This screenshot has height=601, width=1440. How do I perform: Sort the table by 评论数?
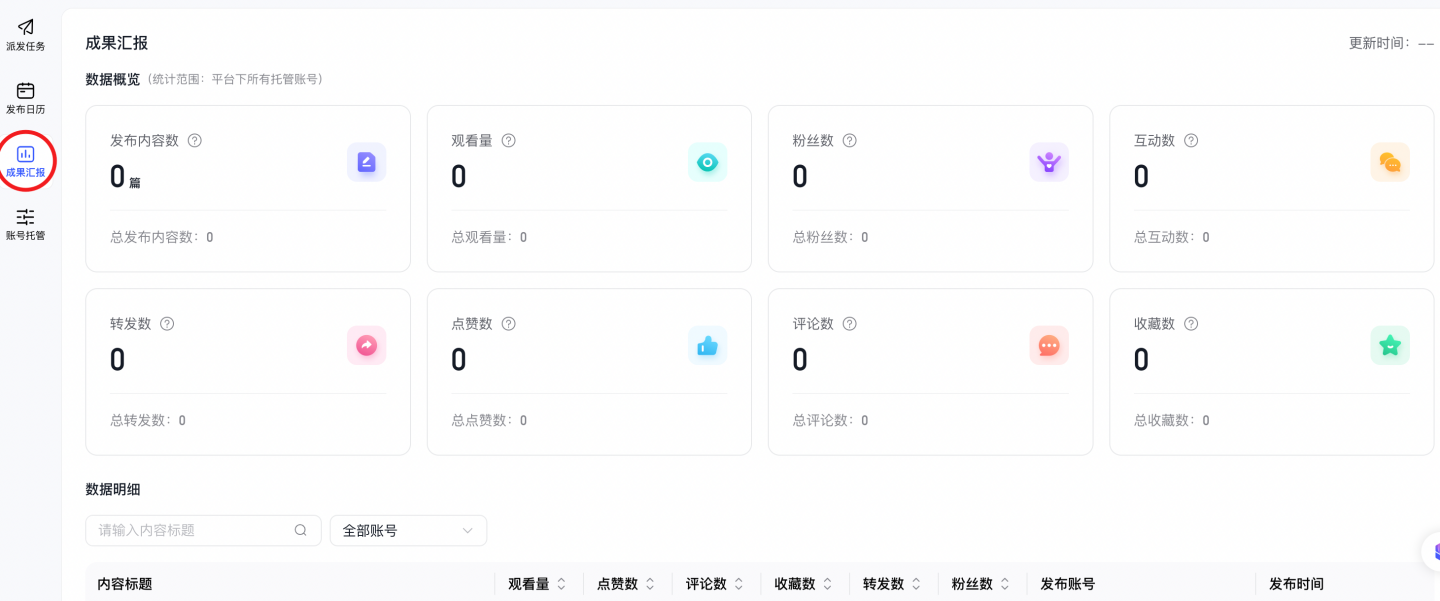click(x=739, y=584)
